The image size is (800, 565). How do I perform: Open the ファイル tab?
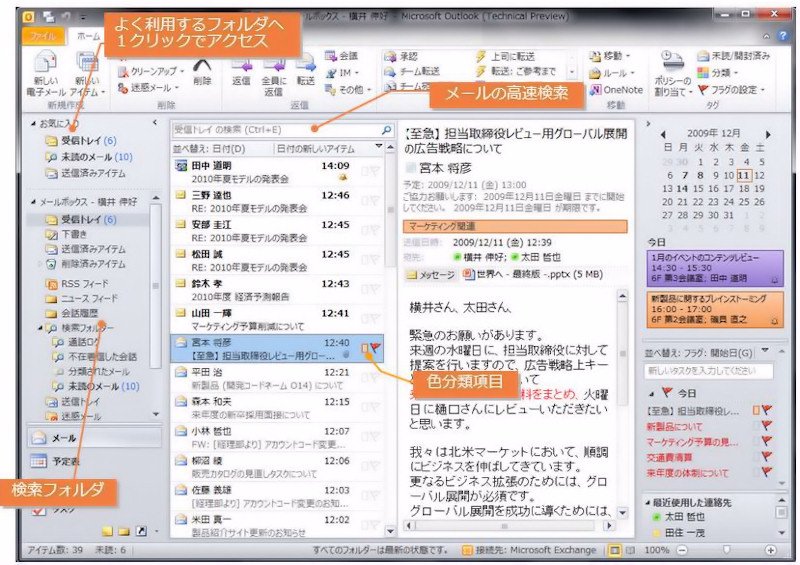[43, 36]
